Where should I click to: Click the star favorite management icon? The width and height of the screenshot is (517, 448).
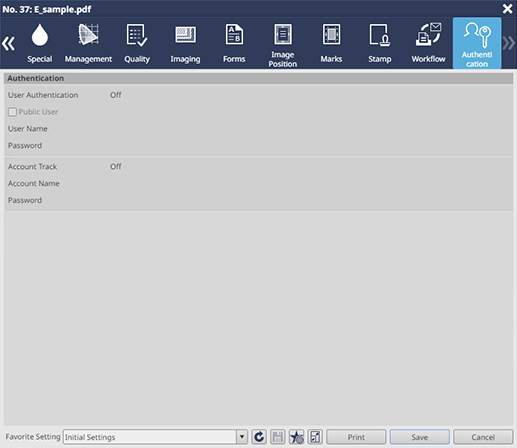pos(296,437)
